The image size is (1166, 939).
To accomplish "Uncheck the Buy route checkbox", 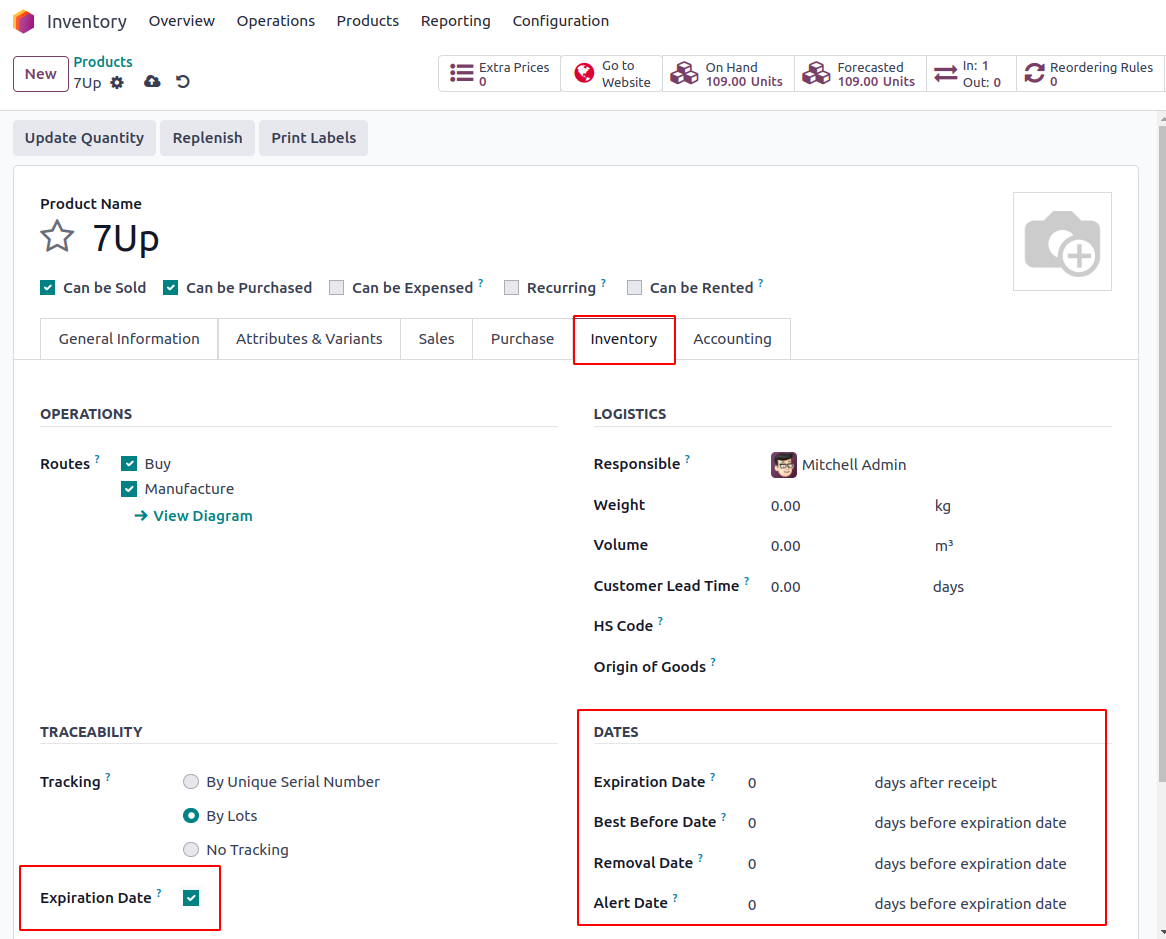I will (129, 464).
